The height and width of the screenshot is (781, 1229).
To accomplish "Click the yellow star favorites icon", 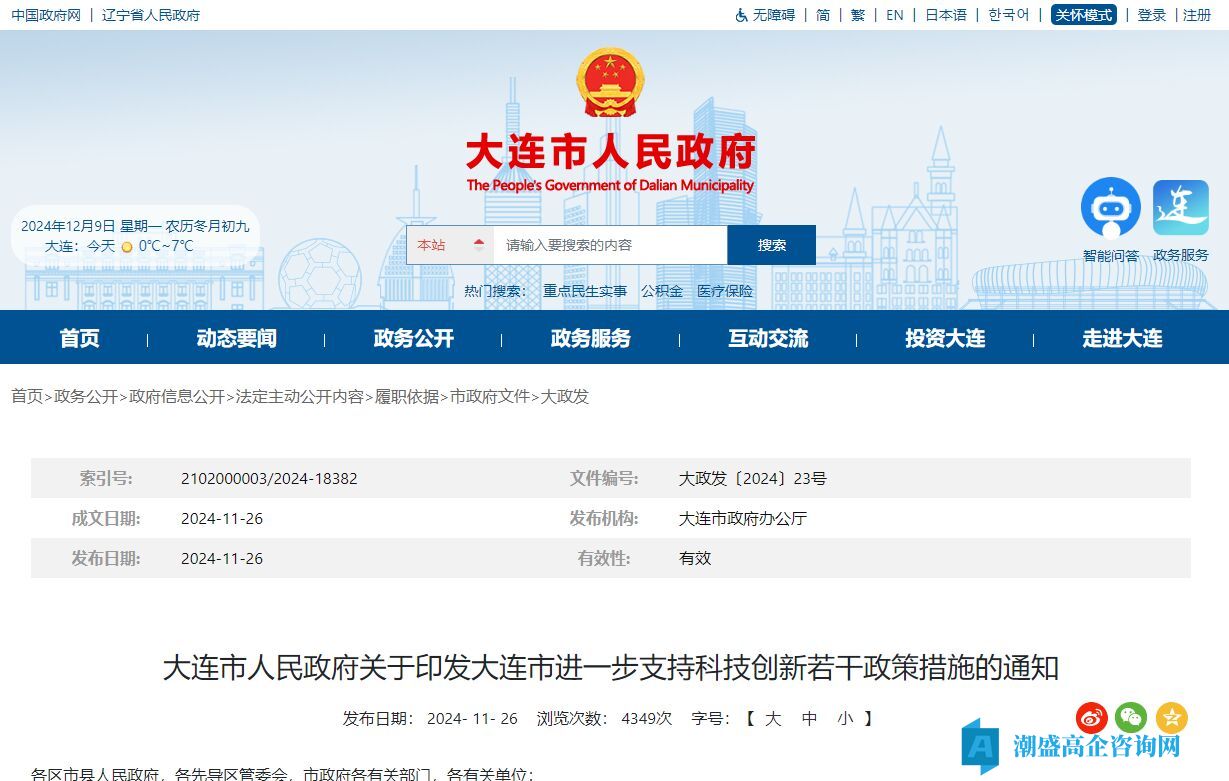I will [x=1171, y=717].
